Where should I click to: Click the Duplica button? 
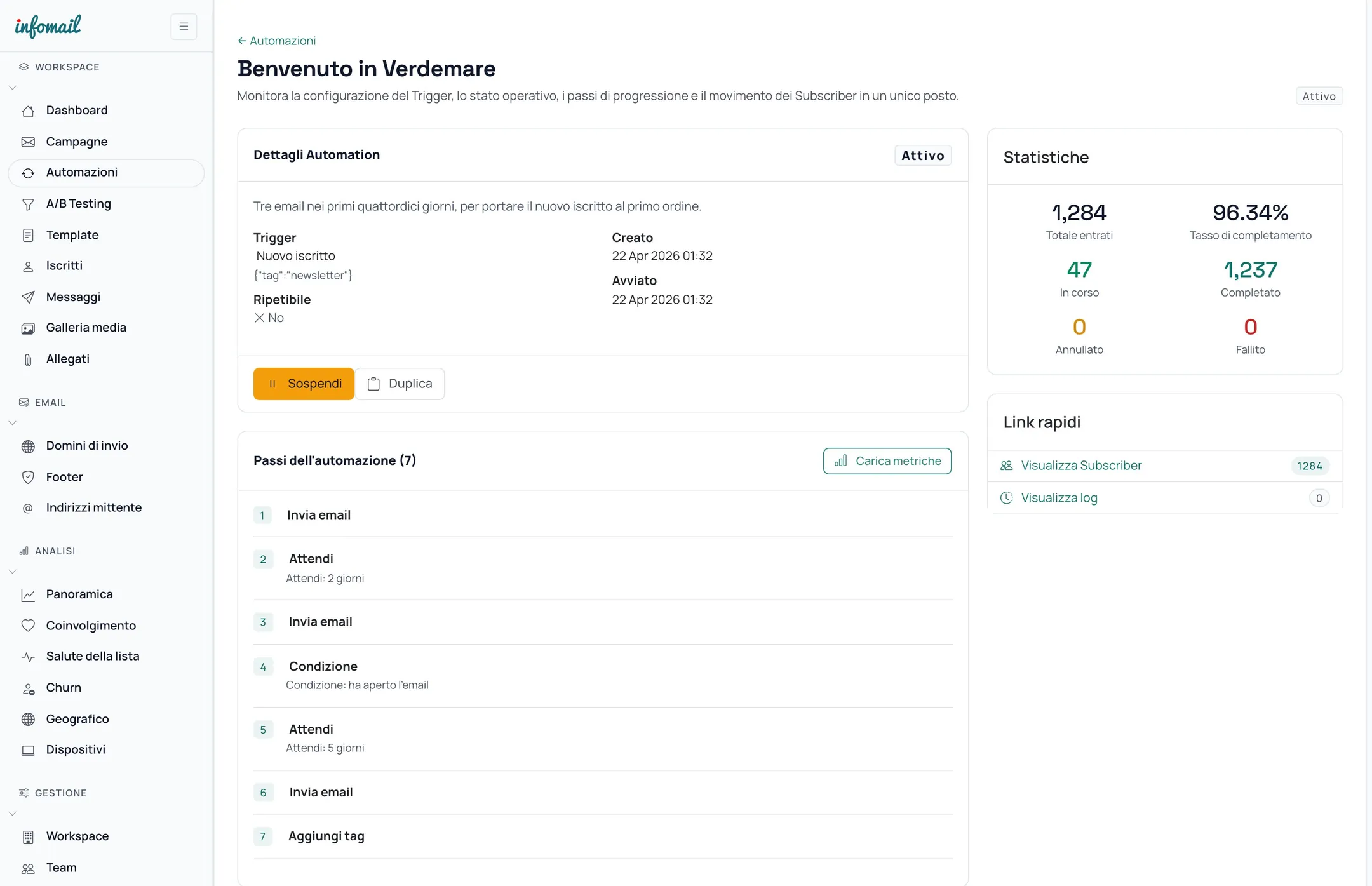click(x=400, y=384)
